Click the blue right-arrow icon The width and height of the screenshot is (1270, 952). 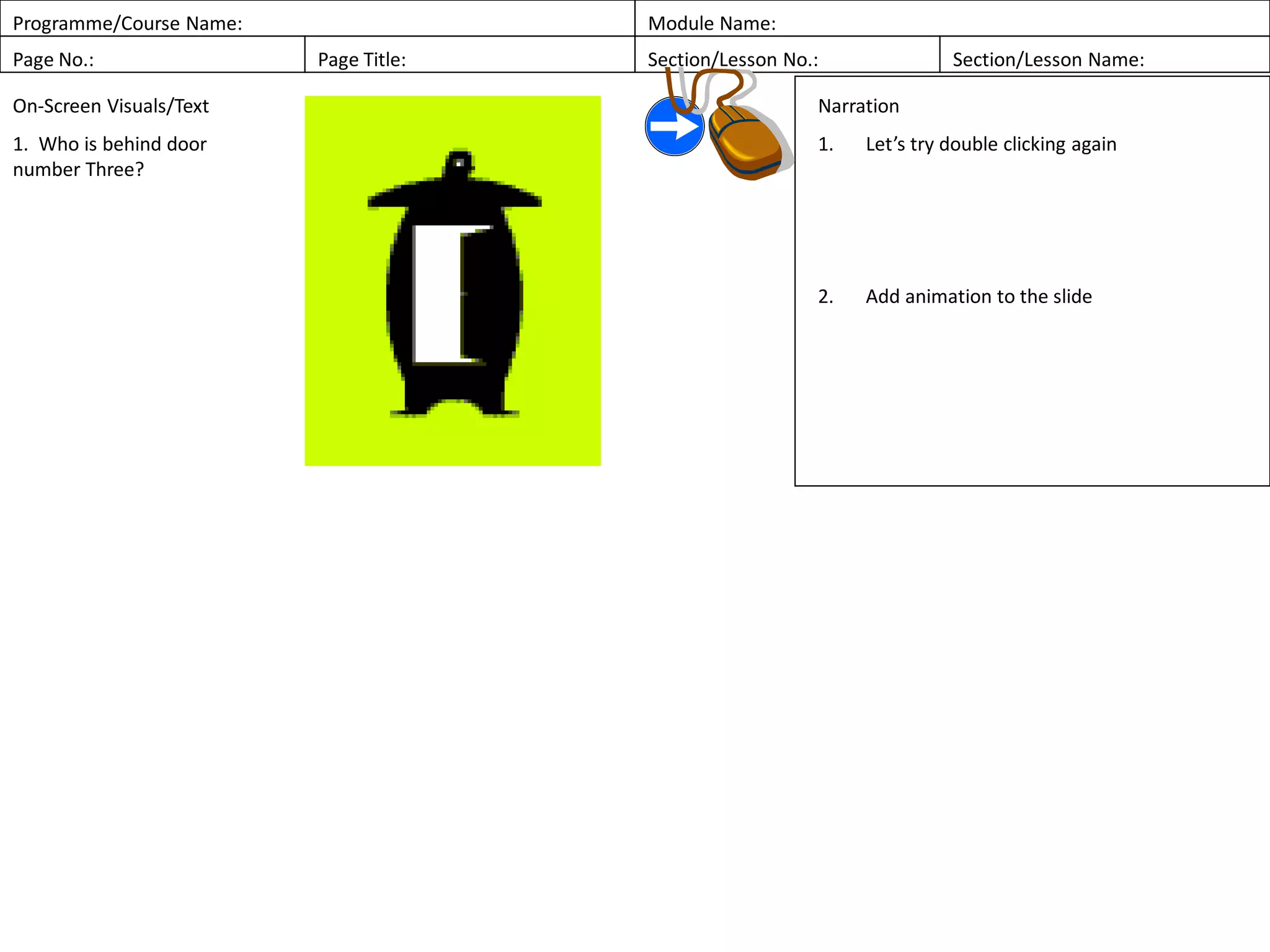(675, 126)
